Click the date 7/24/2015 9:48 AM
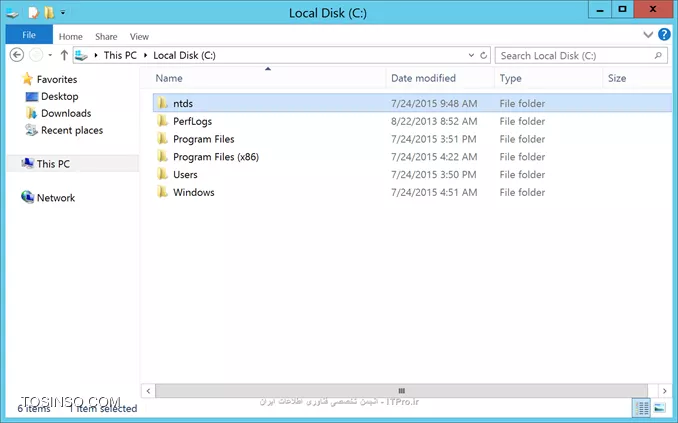This screenshot has height=423, width=678. 434,103
